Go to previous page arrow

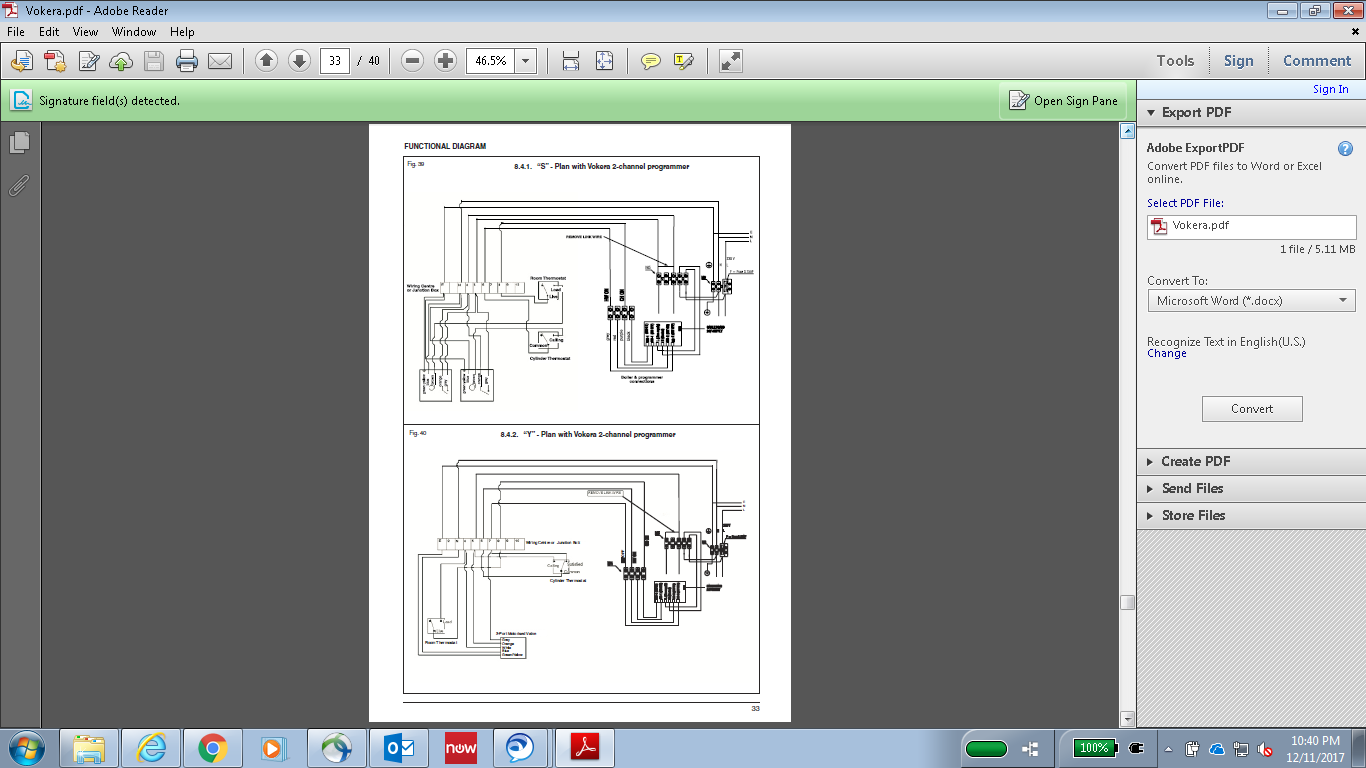[266, 61]
